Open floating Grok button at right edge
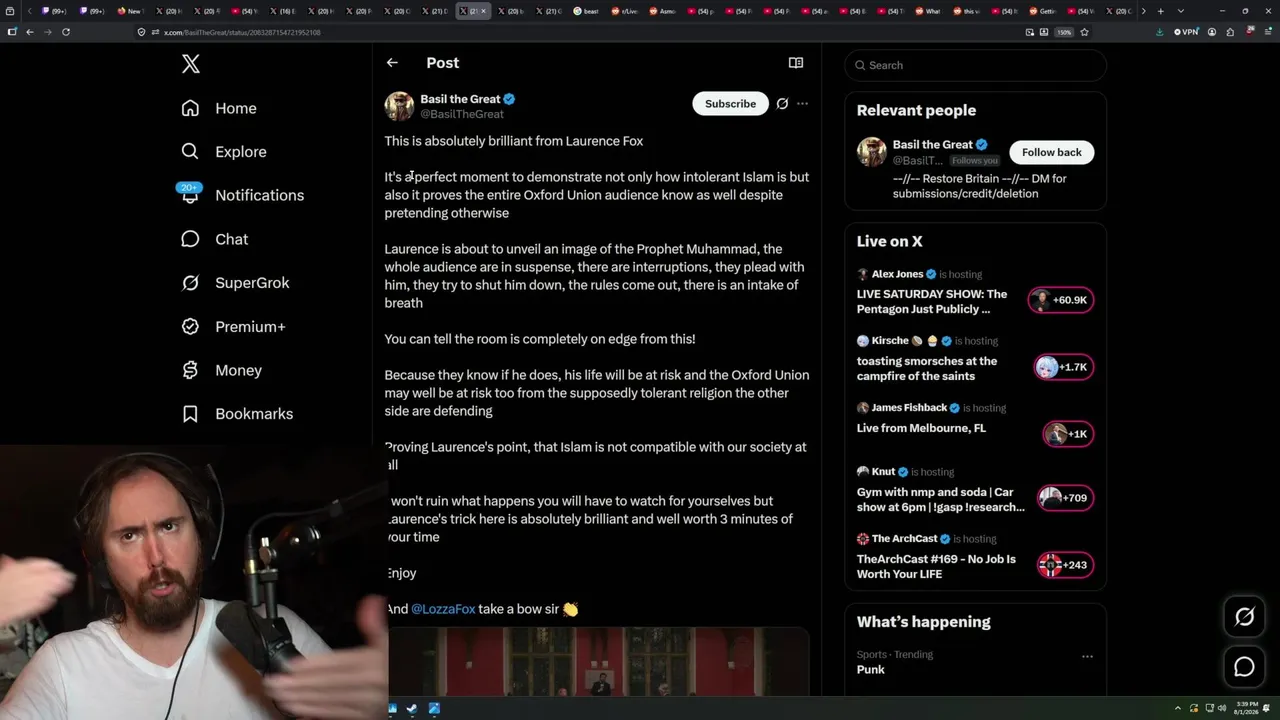 pyautogui.click(x=1244, y=617)
